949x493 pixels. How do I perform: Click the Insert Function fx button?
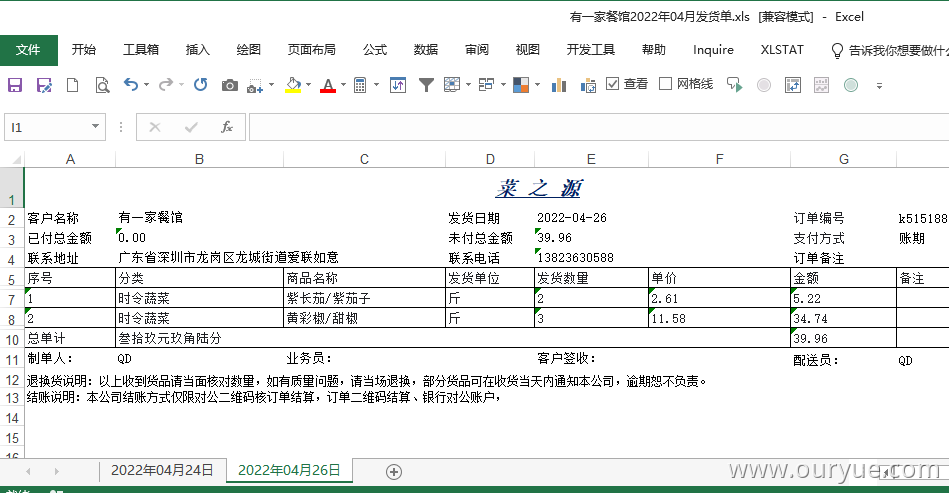click(x=227, y=127)
